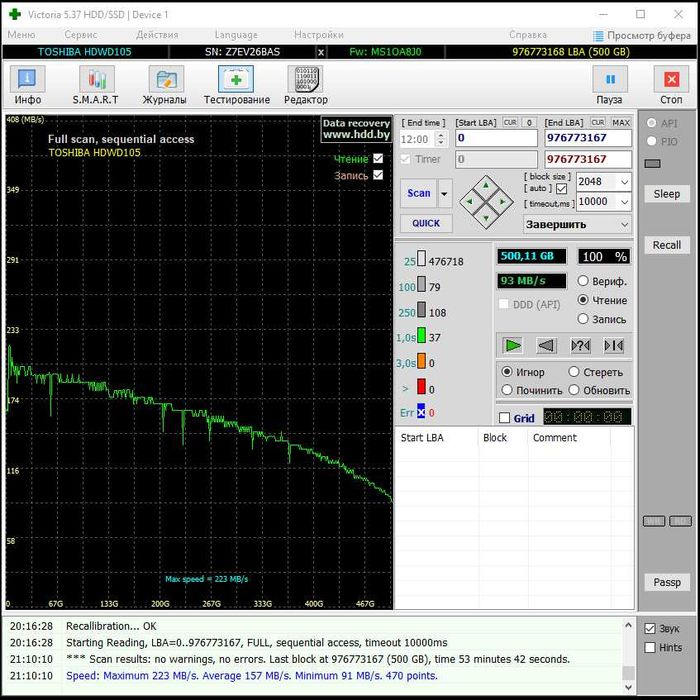This screenshot has height=700, width=700.
Task: Open the Сервис menu
Action: tap(80, 35)
